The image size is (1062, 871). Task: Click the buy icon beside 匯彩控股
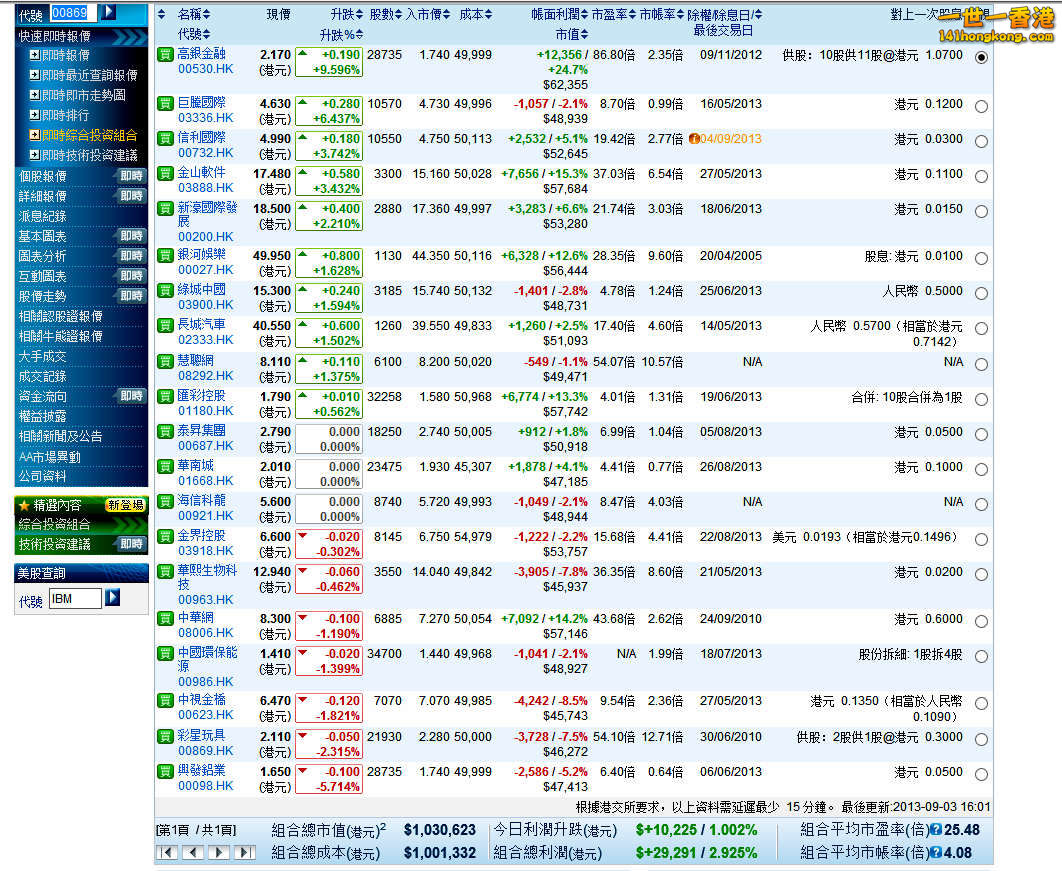pyautogui.click(x=165, y=396)
